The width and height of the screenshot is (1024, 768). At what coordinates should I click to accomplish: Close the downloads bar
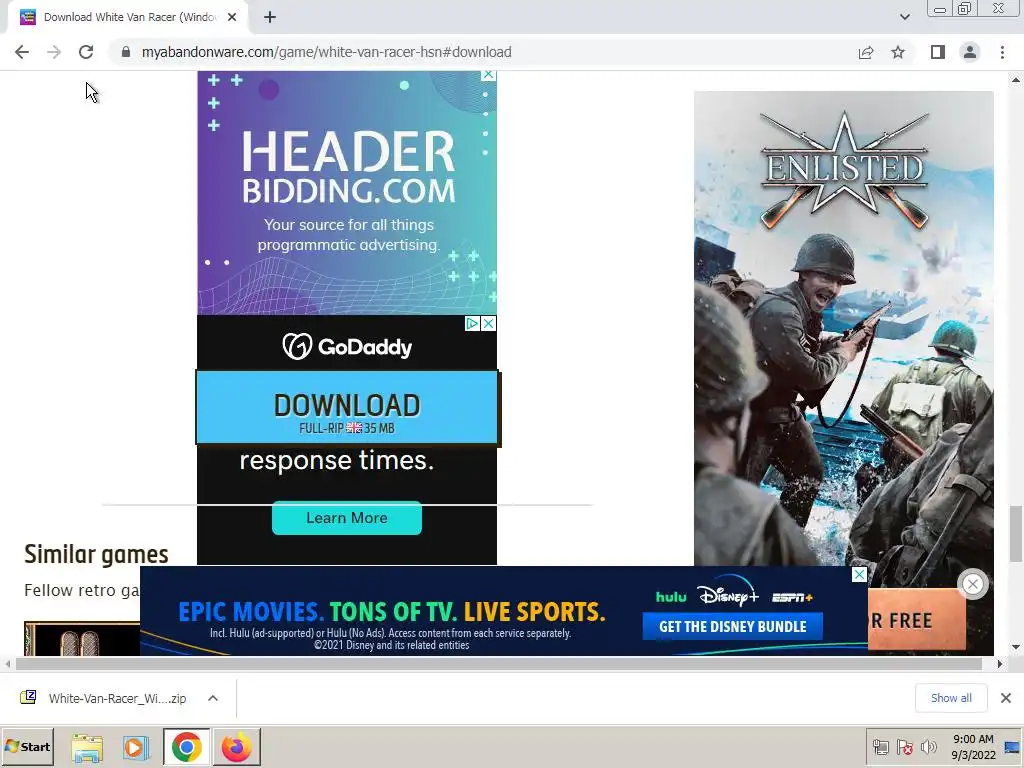1006,698
